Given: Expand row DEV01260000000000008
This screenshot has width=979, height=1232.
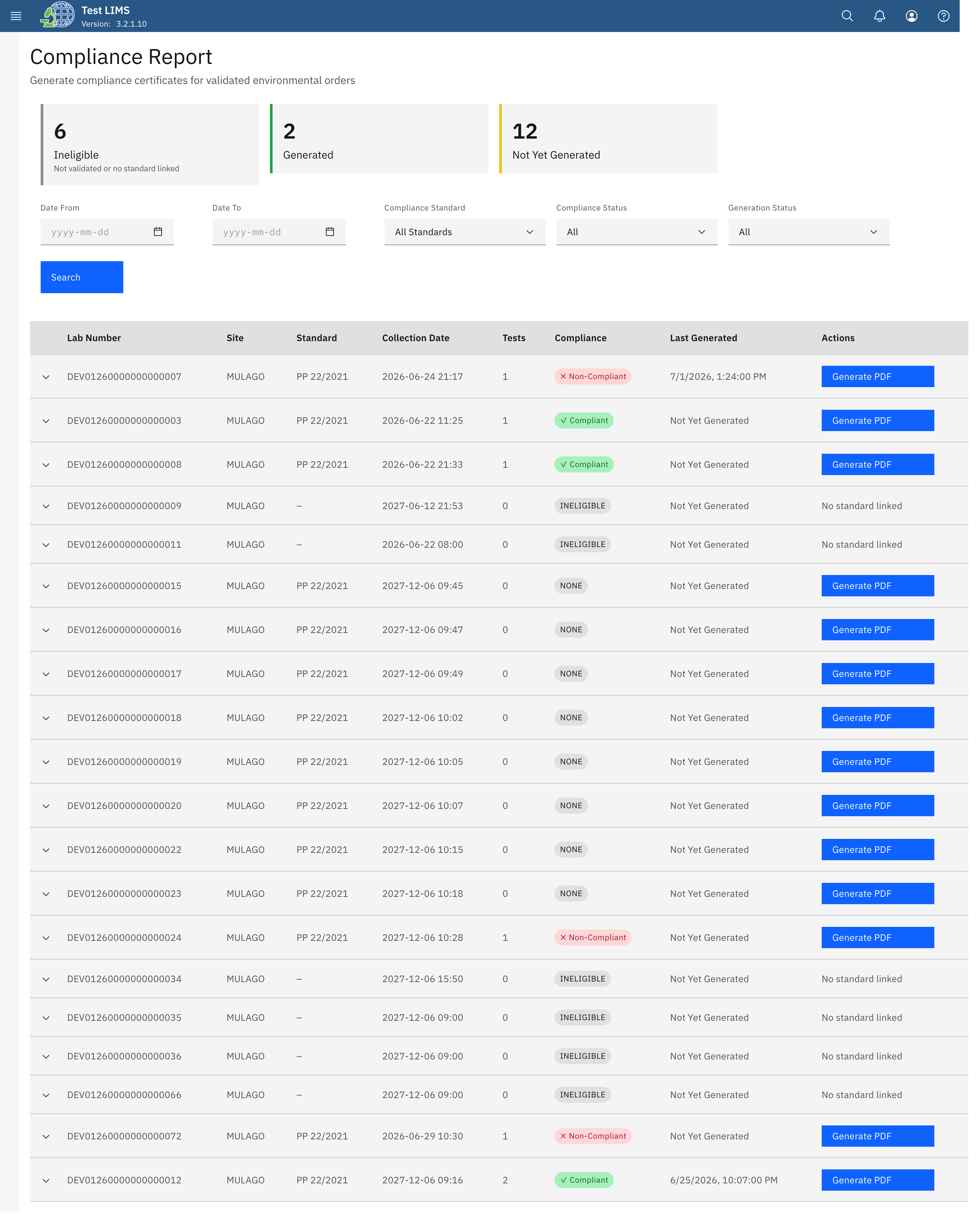Looking at the screenshot, I should [x=46, y=465].
